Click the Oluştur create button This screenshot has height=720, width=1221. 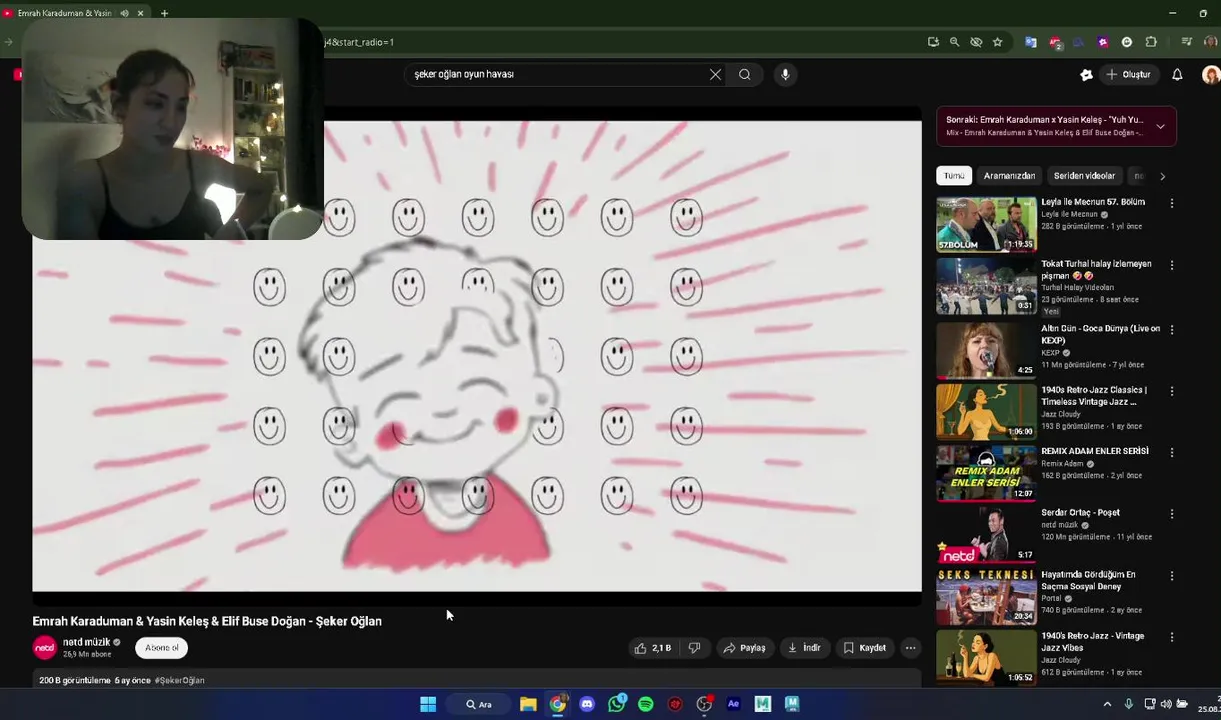tap(1128, 74)
